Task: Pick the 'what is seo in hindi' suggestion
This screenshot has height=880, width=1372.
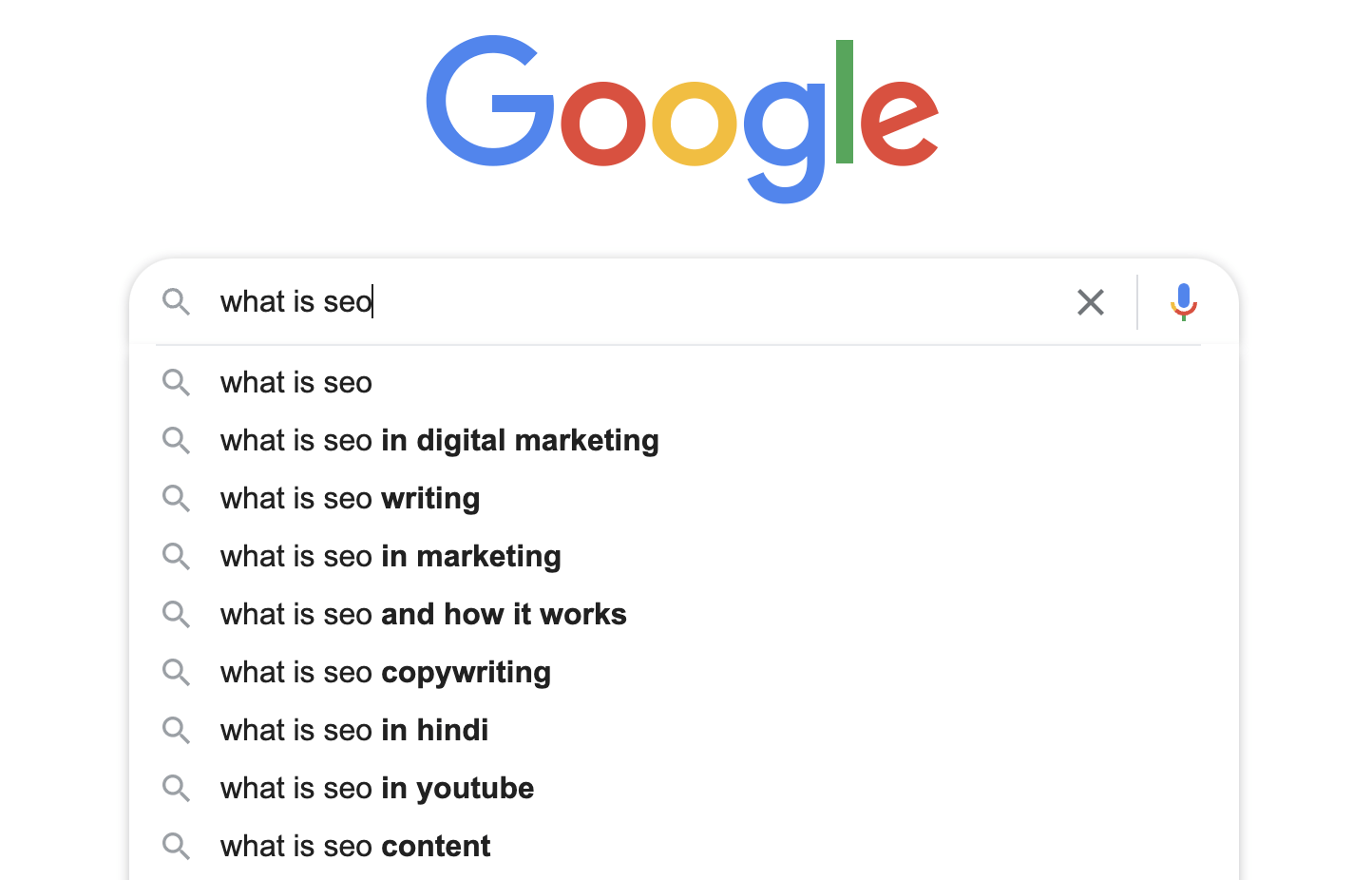Action: coord(353,731)
